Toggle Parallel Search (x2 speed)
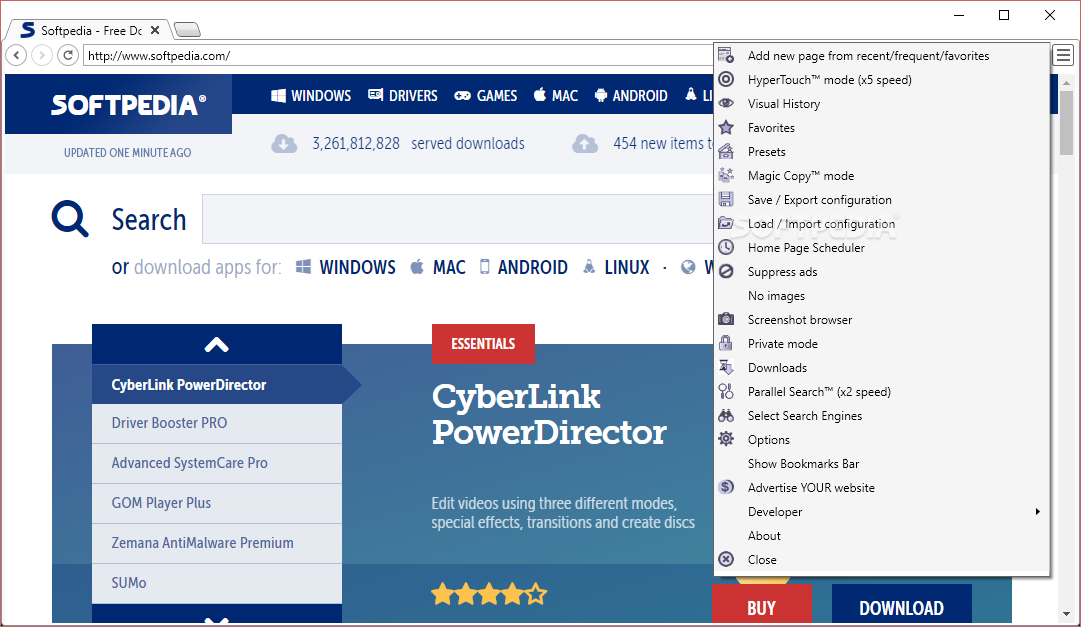Screen dimensions: 1081x627 pyautogui.click(x=882, y=392)
